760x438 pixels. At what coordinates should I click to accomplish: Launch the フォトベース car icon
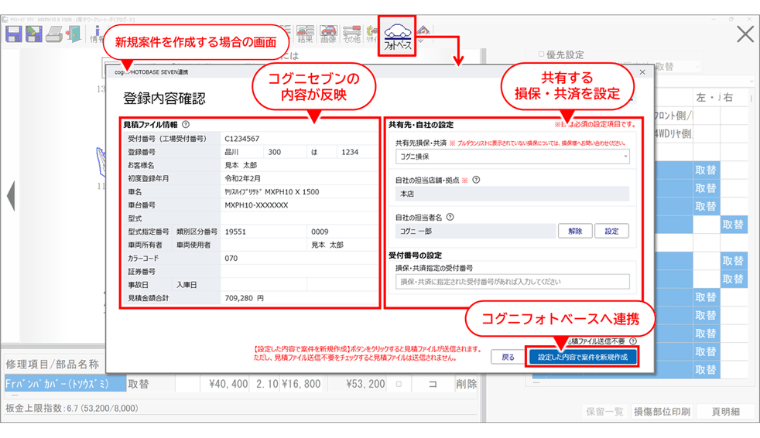[397, 36]
